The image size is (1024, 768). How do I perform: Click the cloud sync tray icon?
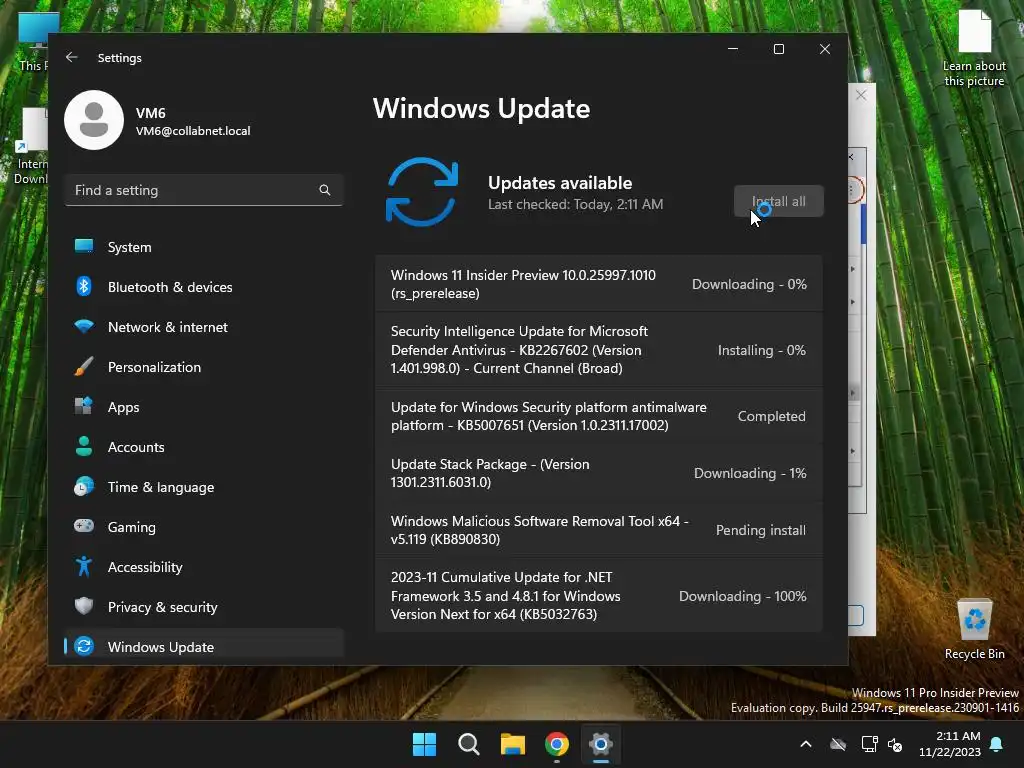tap(838, 744)
